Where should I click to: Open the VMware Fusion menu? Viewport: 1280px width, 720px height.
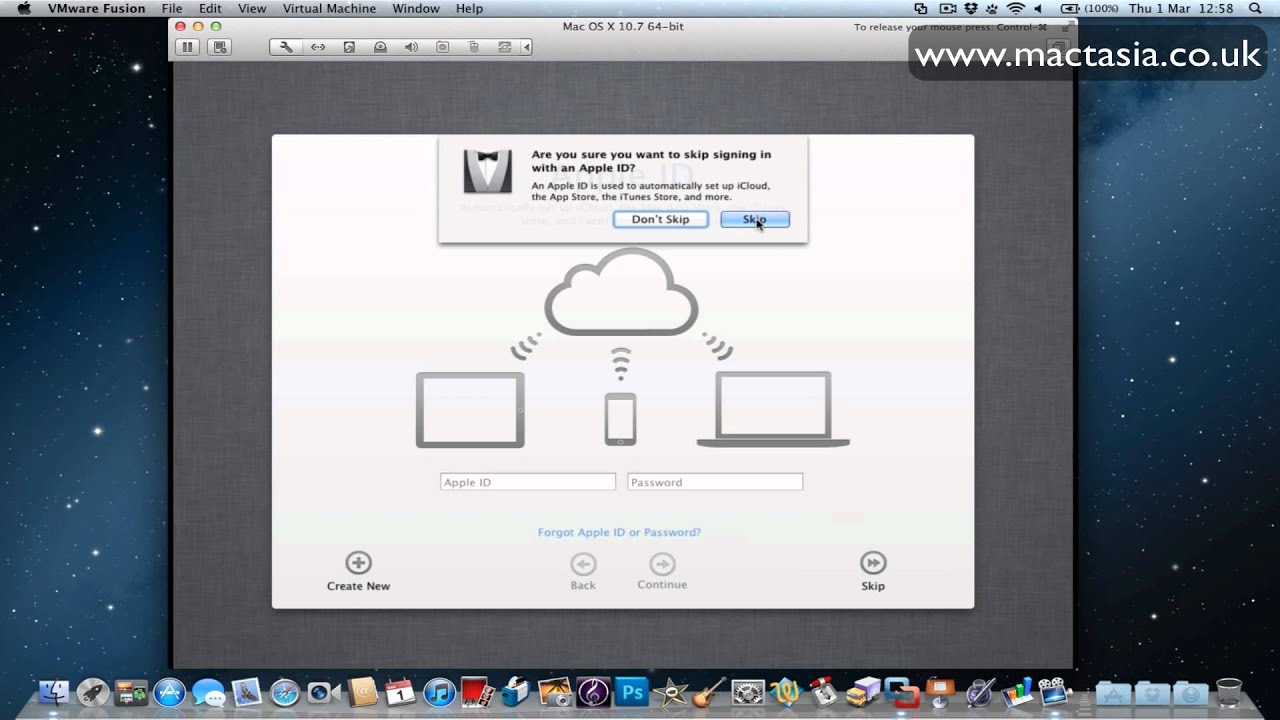(96, 8)
